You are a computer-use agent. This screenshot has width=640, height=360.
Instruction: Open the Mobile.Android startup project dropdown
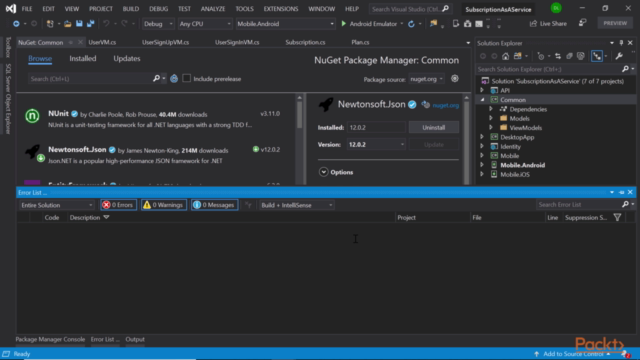pyautogui.click(x=285, y=24)
